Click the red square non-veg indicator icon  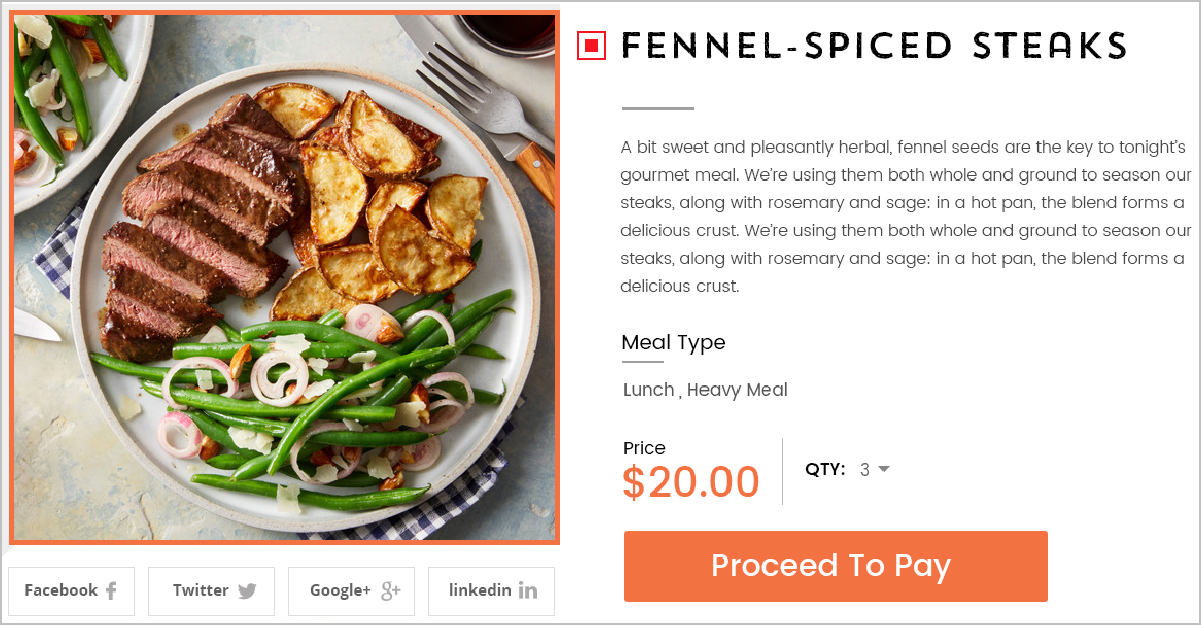click(x=592, y=45)
